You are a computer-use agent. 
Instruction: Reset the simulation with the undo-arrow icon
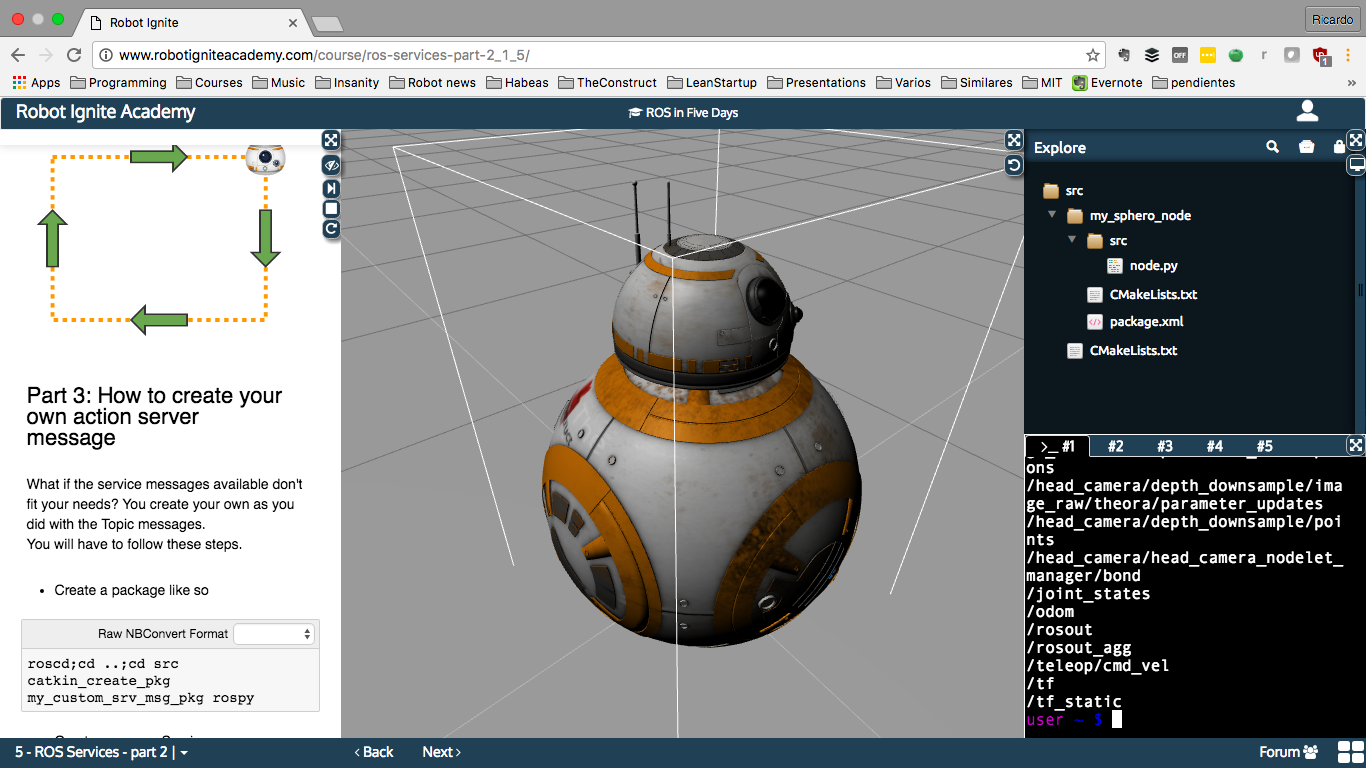1014,165
